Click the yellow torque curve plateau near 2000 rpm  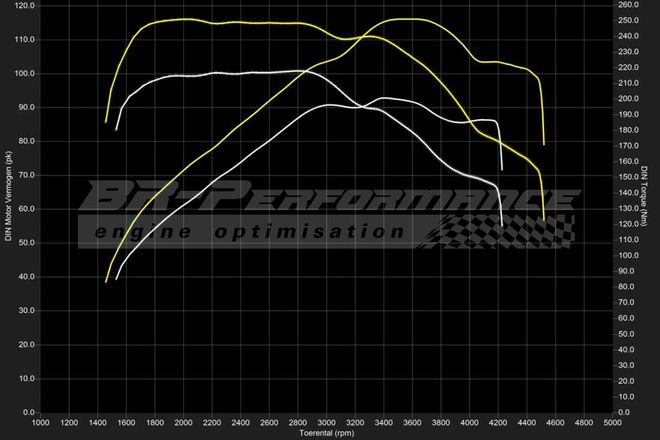(x=184, y=19)
